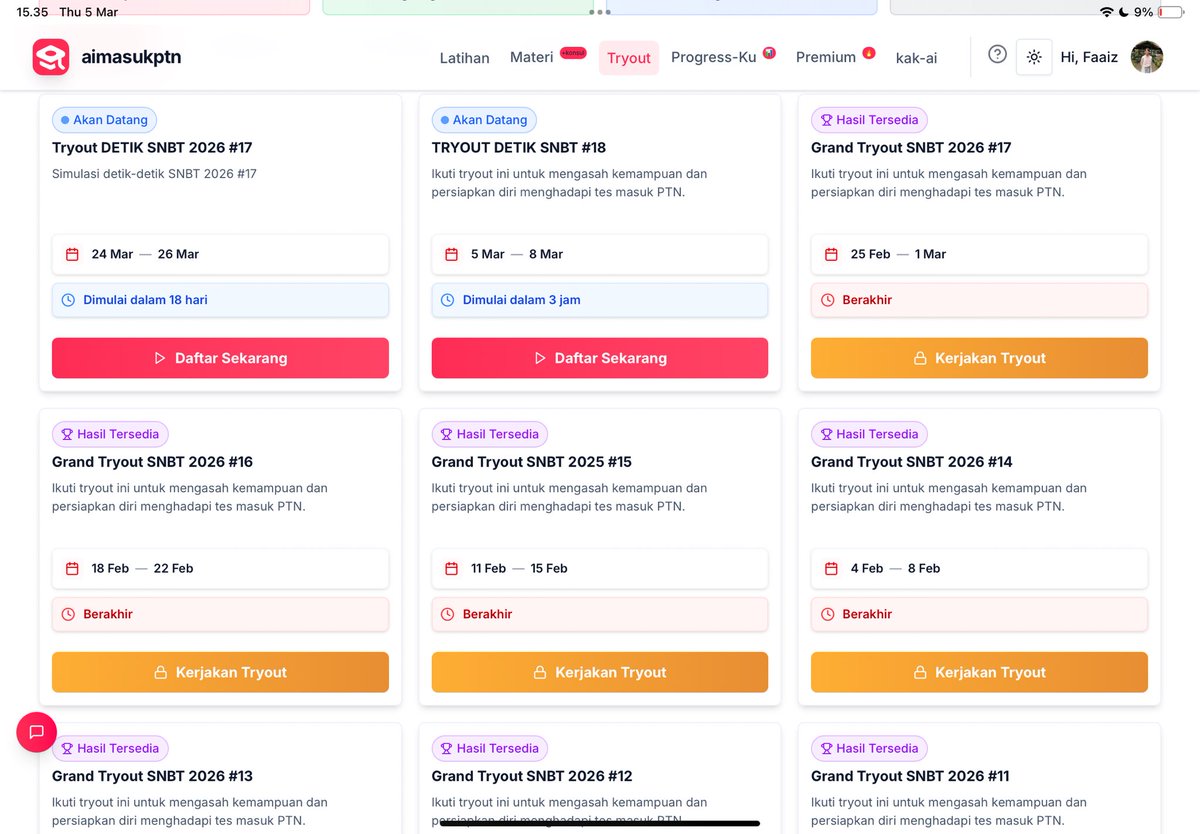This screenshot has width=1200, height=834.
Task: Click the aimasukptn brand name
Action: pyautogui.click(x=131, y=57)
